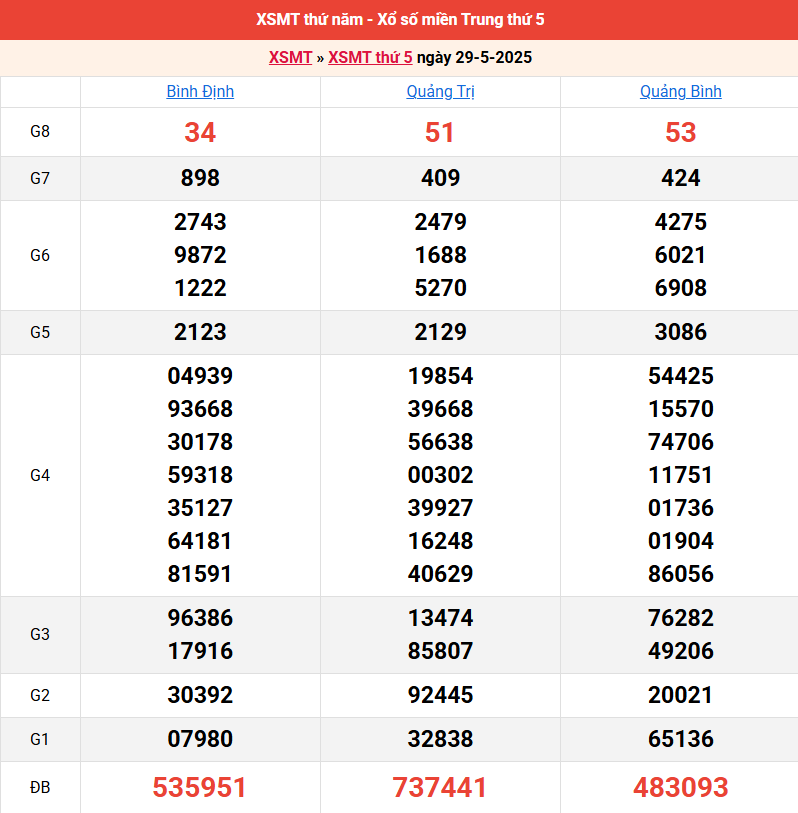Image resolution: width=798 pixels, height=813 pixels.
Task: Click G2 number 30392
Action: point(200,695)
